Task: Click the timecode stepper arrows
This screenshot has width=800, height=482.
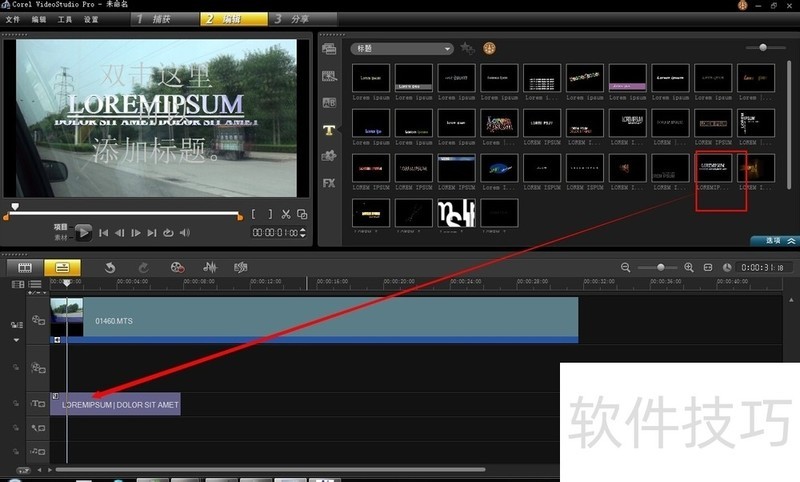Action: pyautogui.click(x=303, y=233)
